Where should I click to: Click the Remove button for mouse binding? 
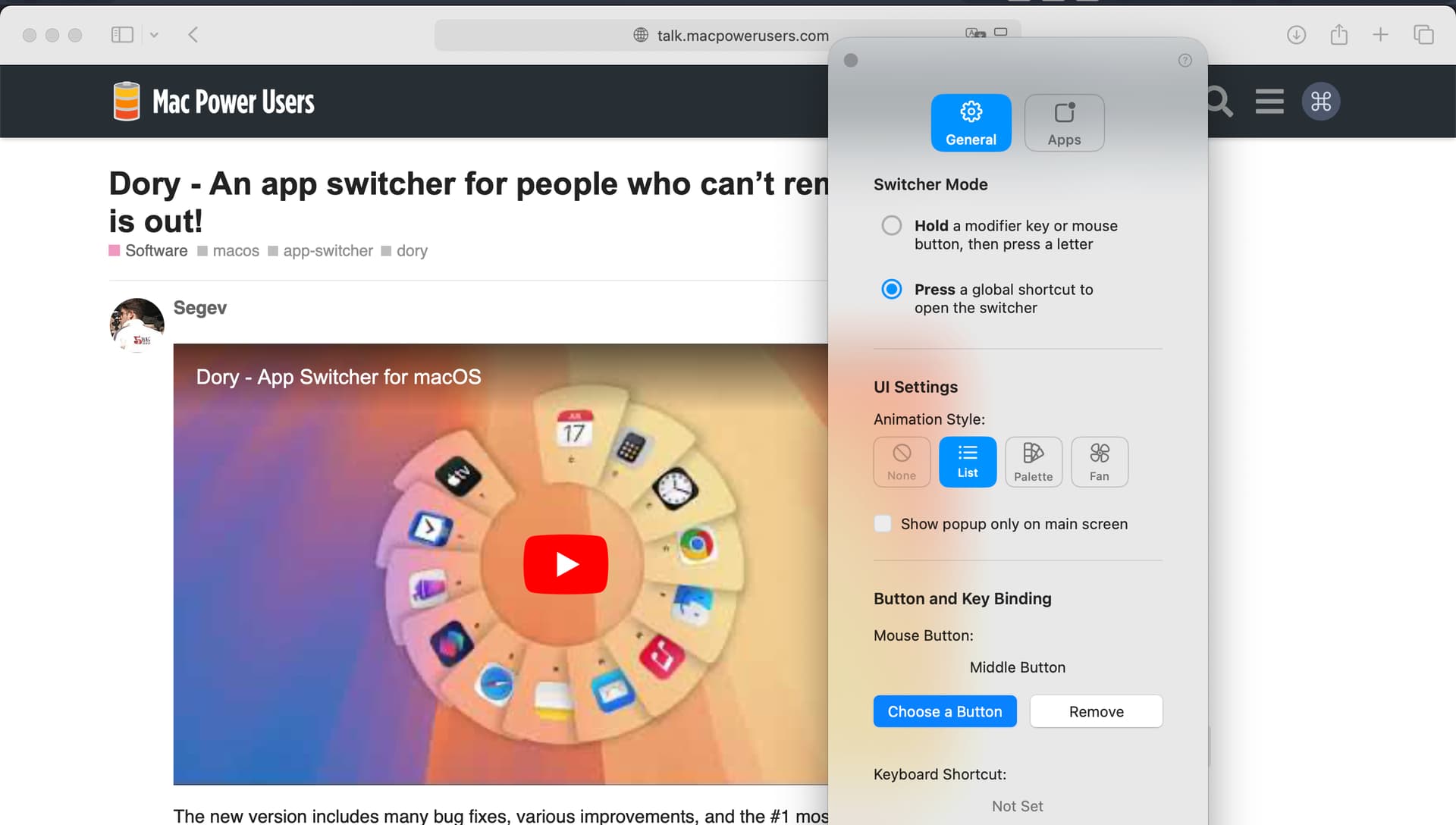pos(1096,711)
